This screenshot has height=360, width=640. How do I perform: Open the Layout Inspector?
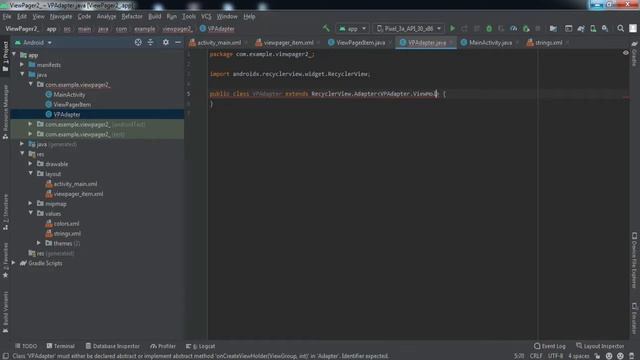point(600,346)
